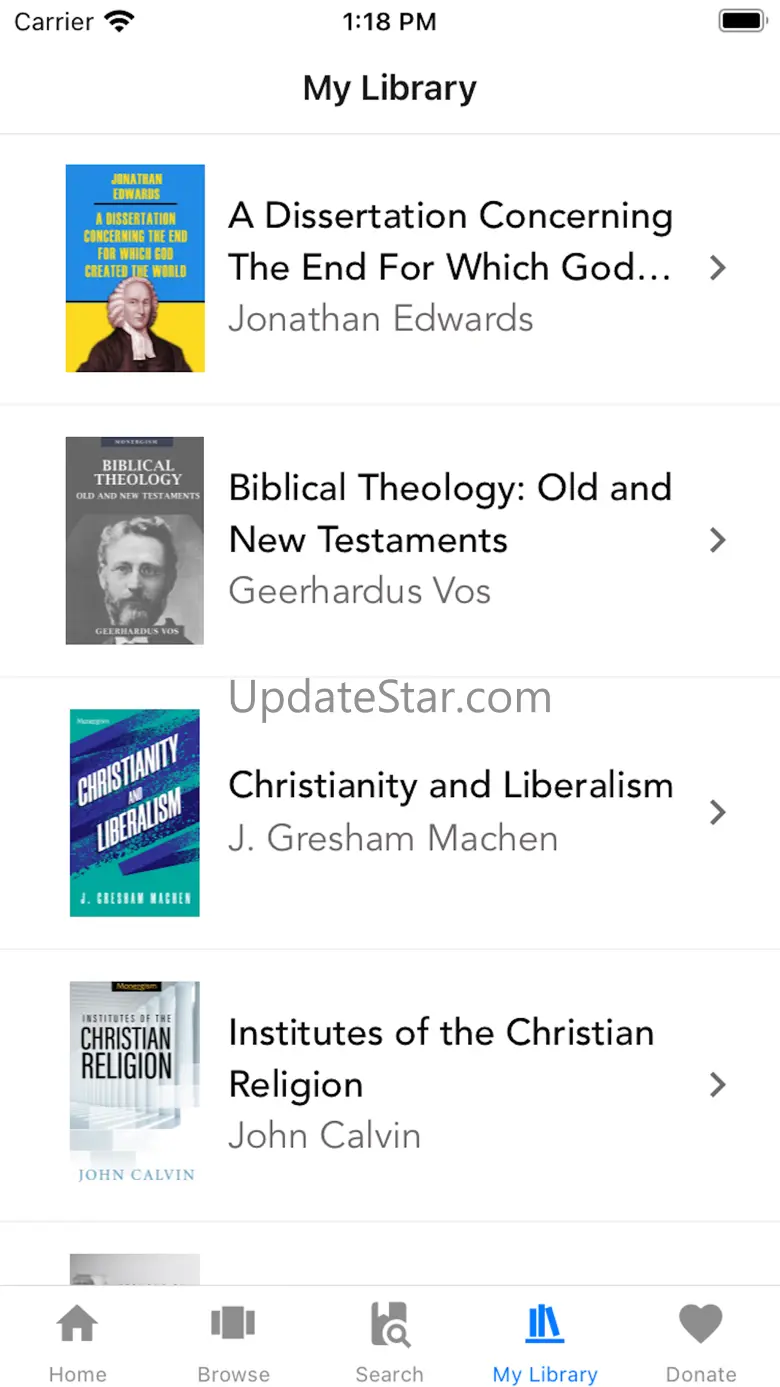Tap the Donate heart icon
Viewport: 780px width, 1387px height.
point(701,1326)
